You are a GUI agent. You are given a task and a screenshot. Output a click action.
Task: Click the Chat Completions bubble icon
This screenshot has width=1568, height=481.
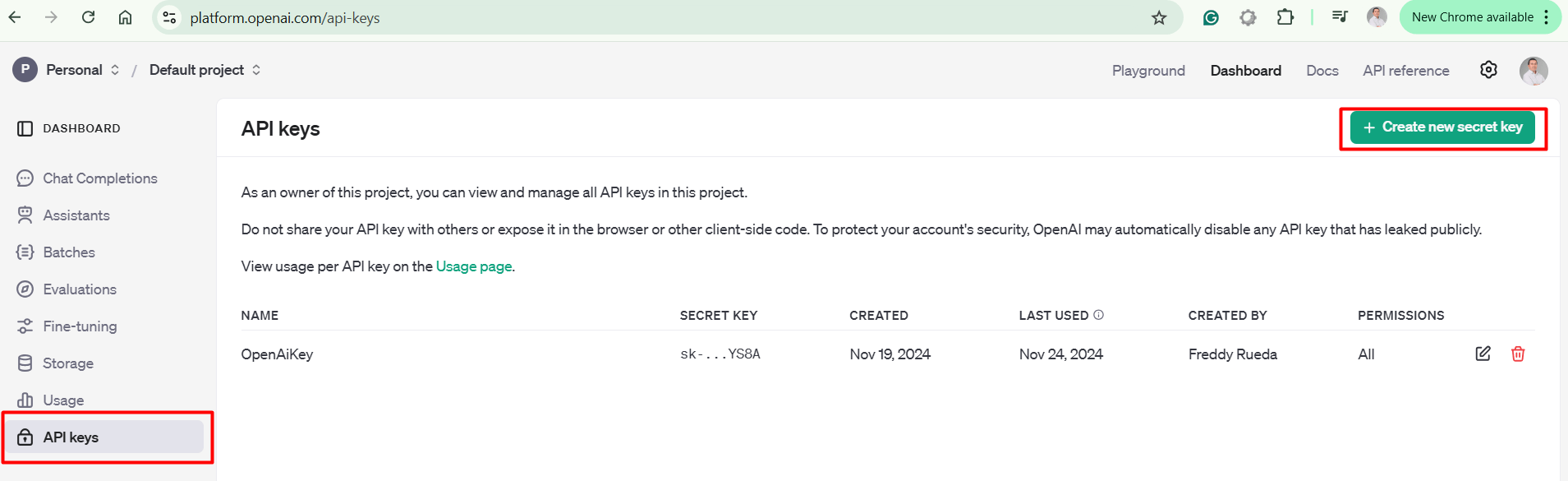pyautogui.click(x=25, y=178)
